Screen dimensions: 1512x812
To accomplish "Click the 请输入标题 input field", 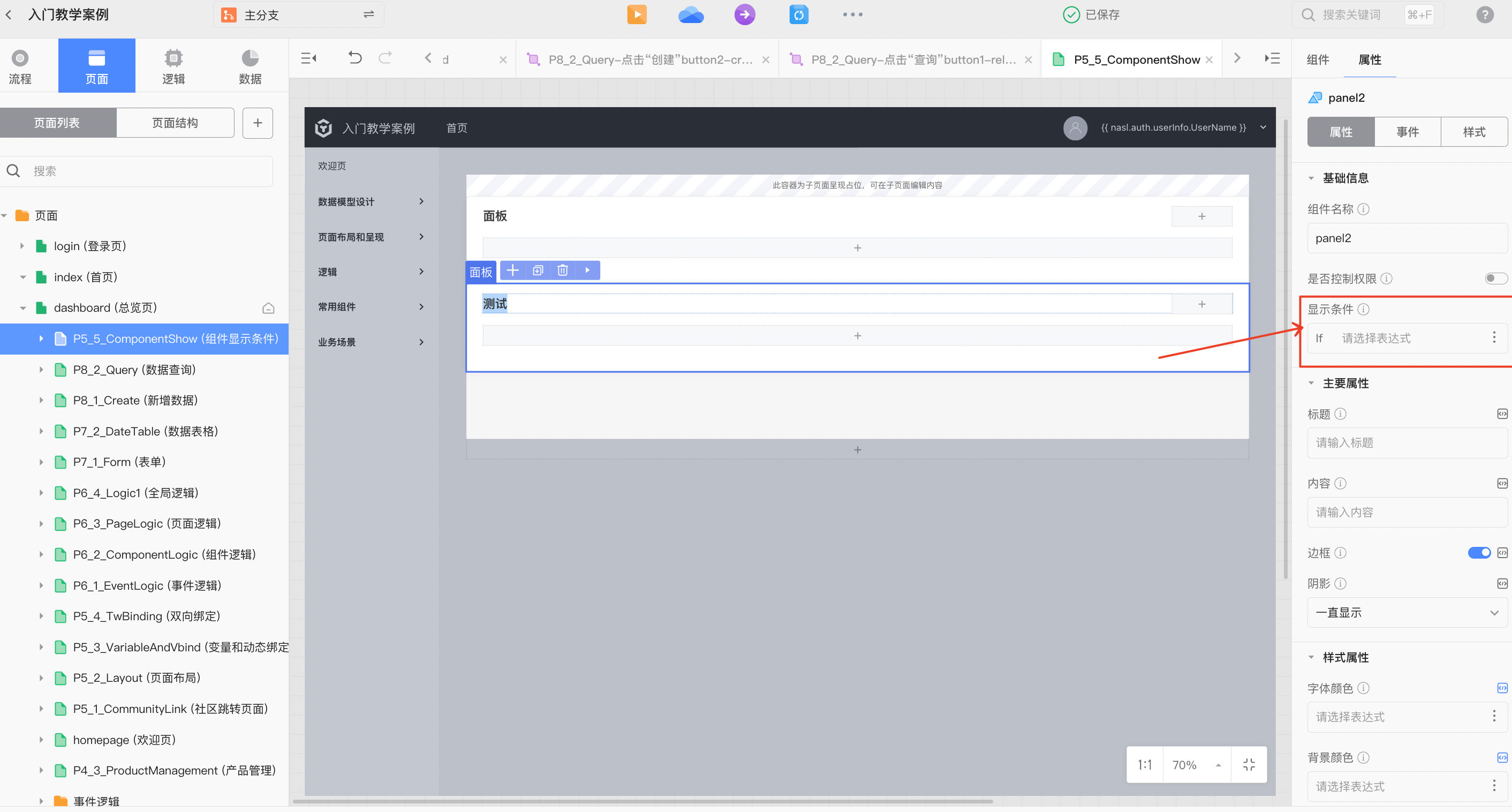I will (x=1407, y=443).
